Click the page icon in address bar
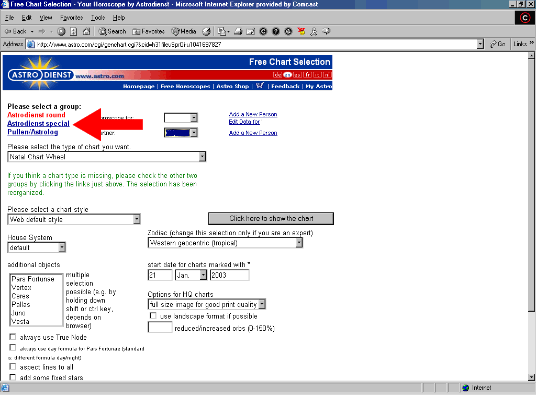536x395 pixels. (31, 44)
